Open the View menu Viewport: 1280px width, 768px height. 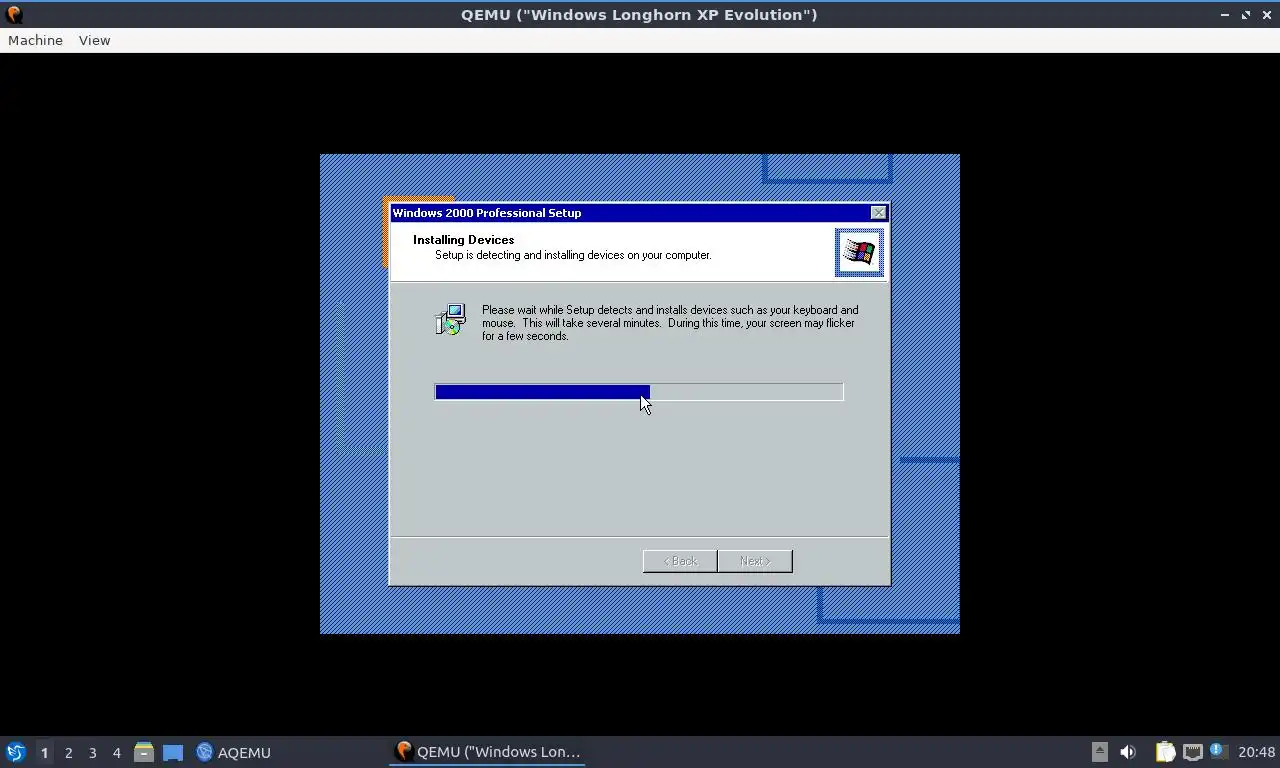pyautogui.click(x=94, y=40)
